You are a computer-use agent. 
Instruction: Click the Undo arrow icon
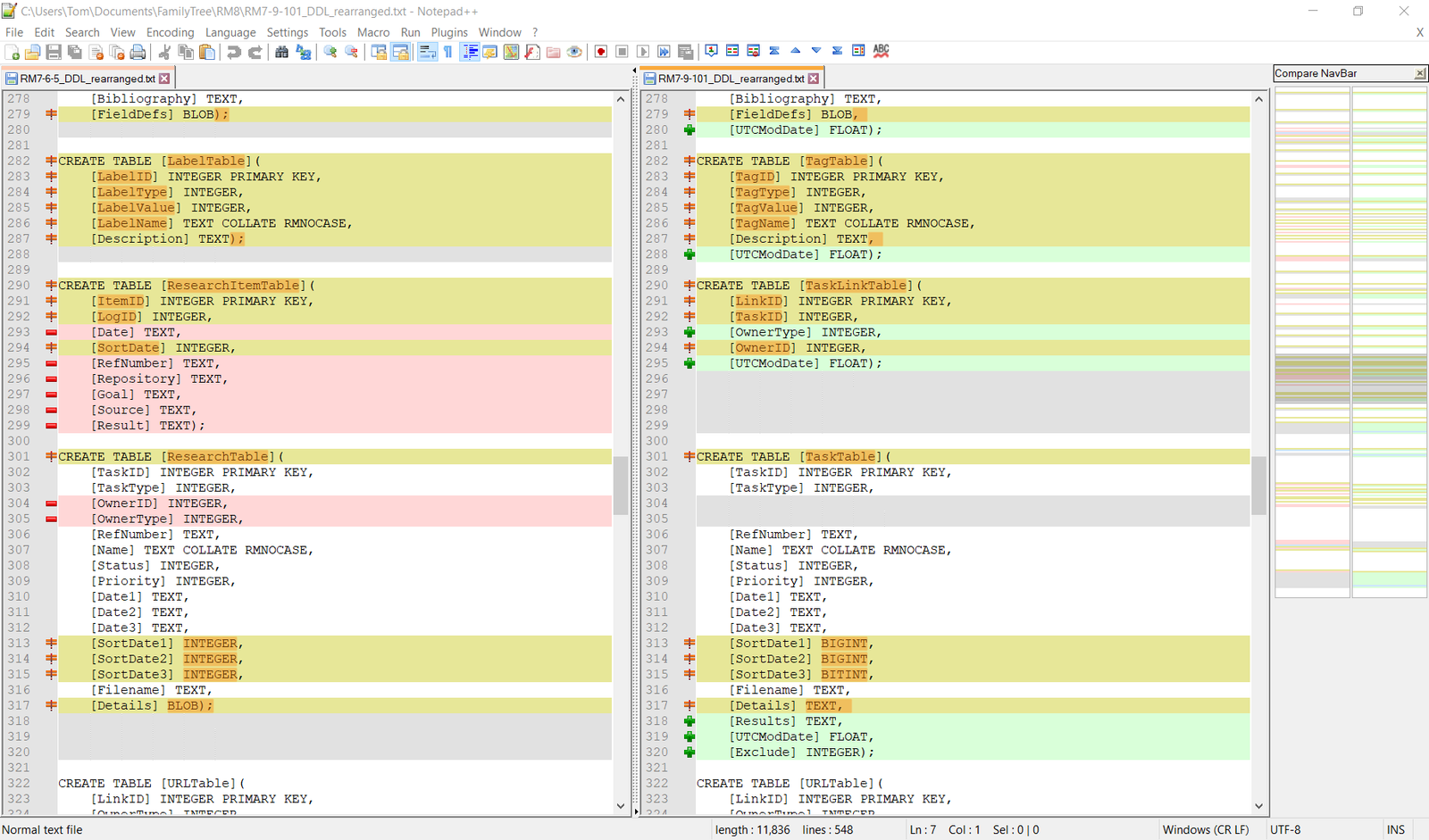click(x=234, y=52)
